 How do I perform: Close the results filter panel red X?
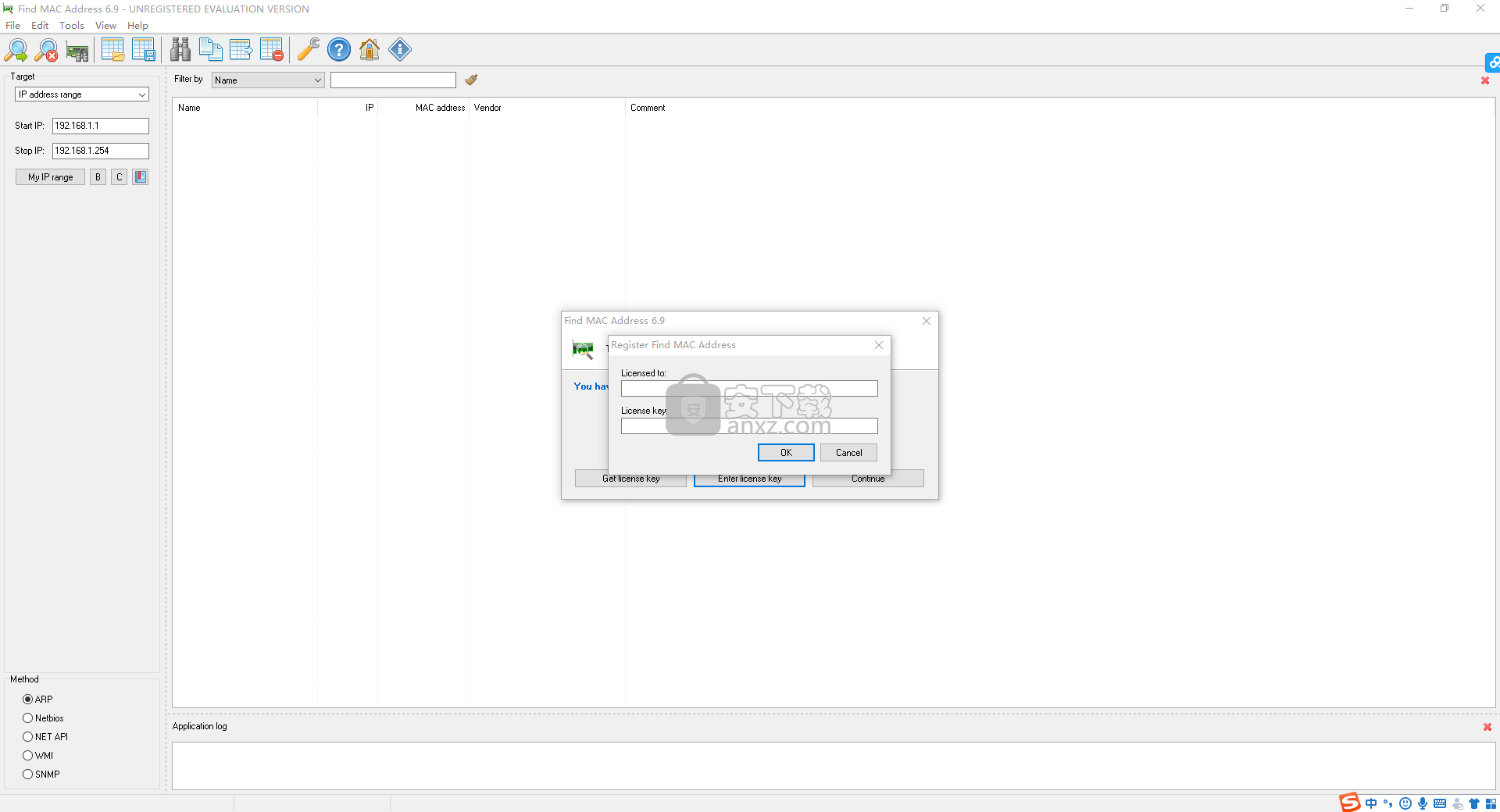click(1485, 80)
